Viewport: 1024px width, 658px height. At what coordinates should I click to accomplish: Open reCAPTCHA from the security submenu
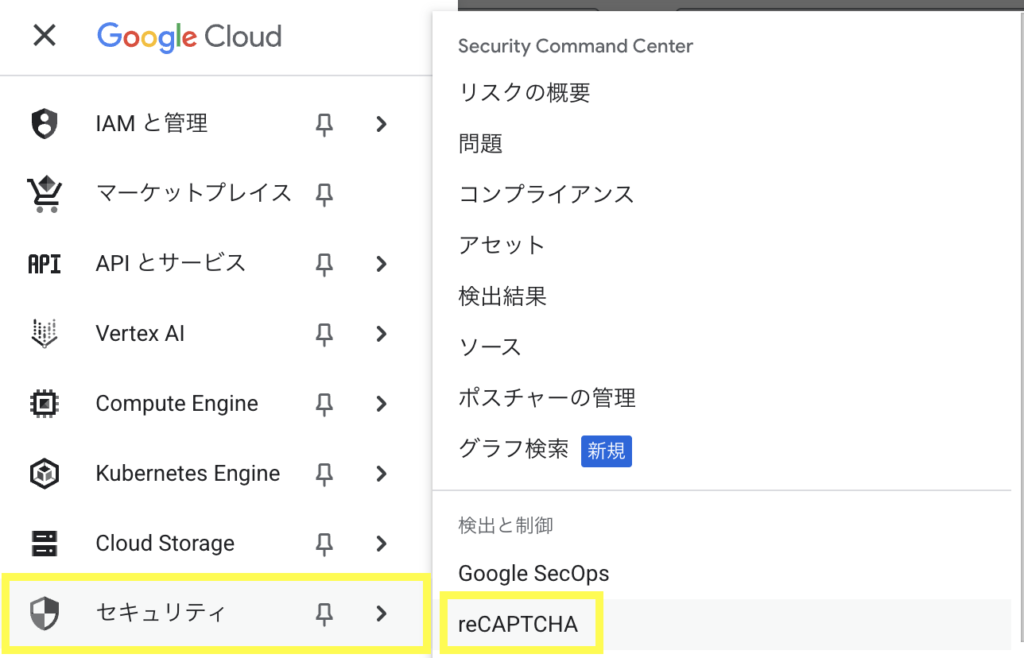pyautogui.click(x=518, y=625)
